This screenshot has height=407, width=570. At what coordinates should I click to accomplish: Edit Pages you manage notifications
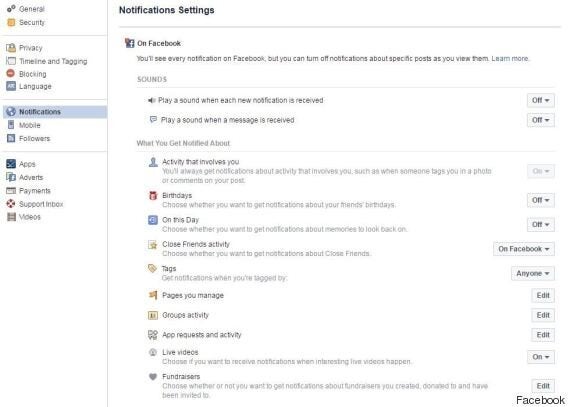click(x=543, y=295)
